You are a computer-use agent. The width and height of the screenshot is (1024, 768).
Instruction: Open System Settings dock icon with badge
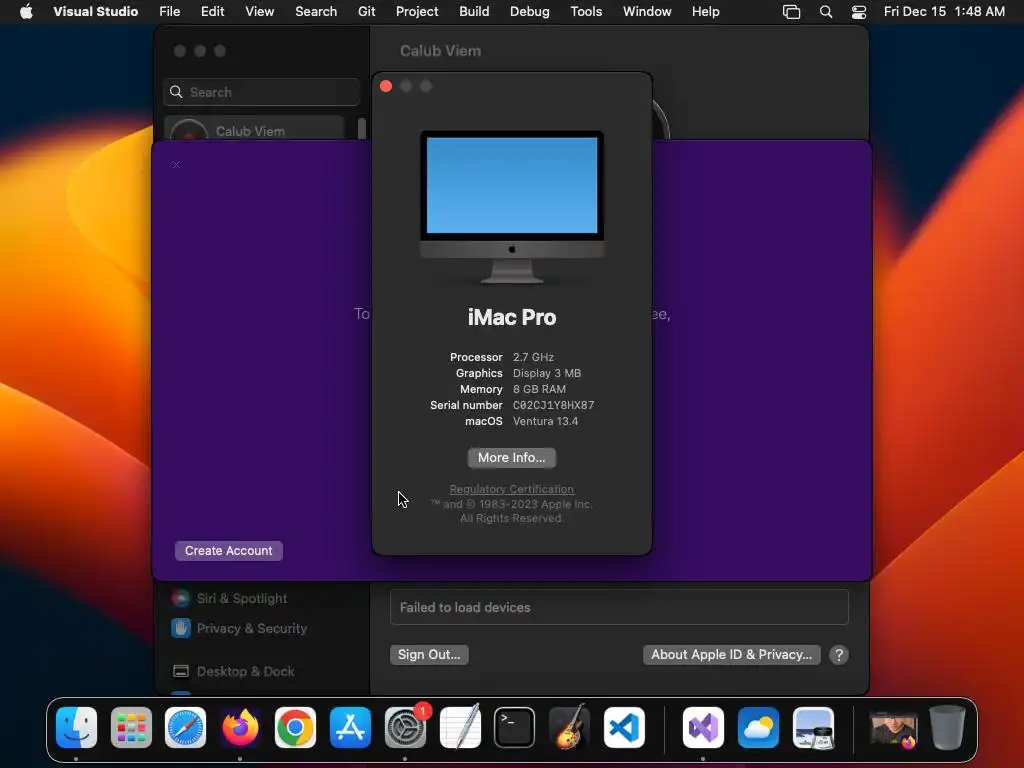[x=405, y=727]
